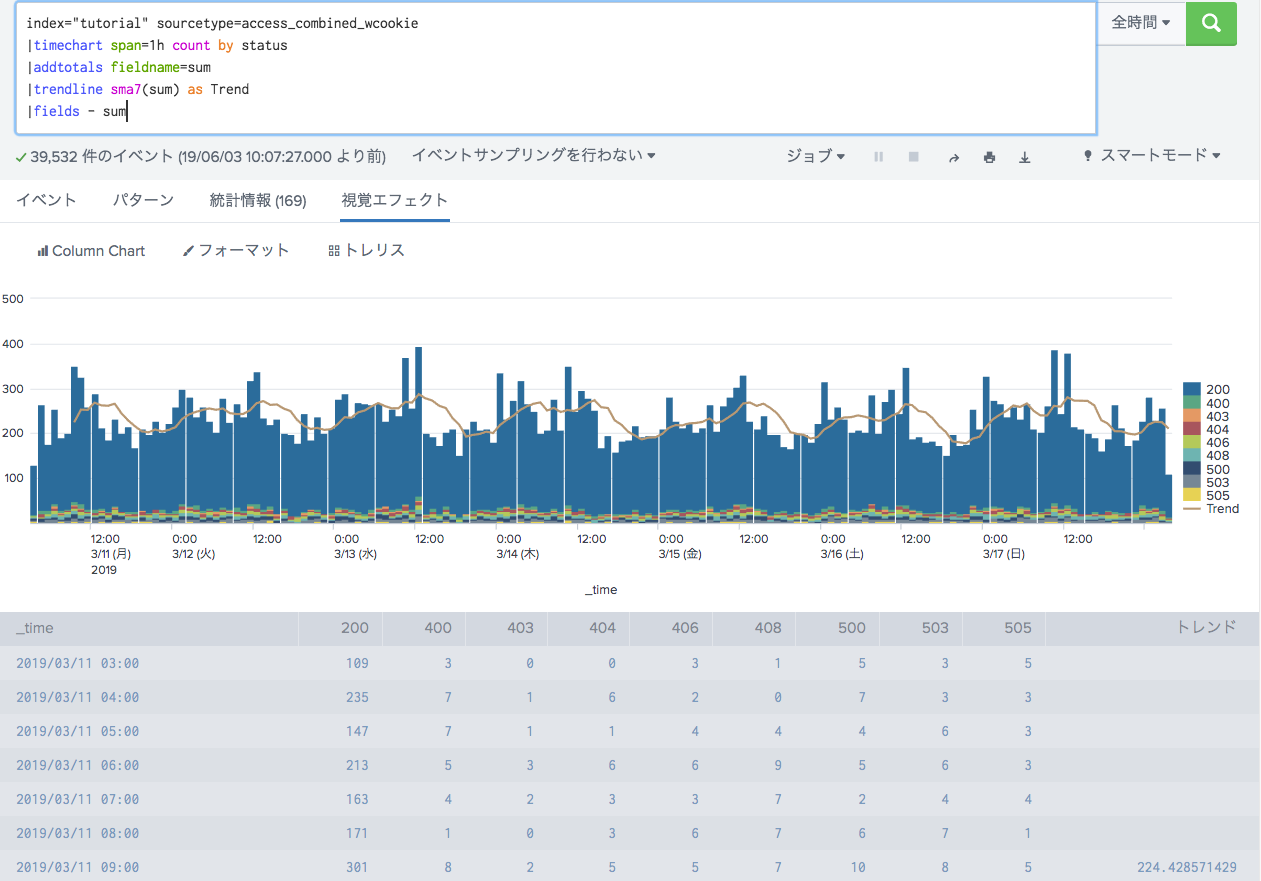Click the トレリス grid icon

point(367,250)
